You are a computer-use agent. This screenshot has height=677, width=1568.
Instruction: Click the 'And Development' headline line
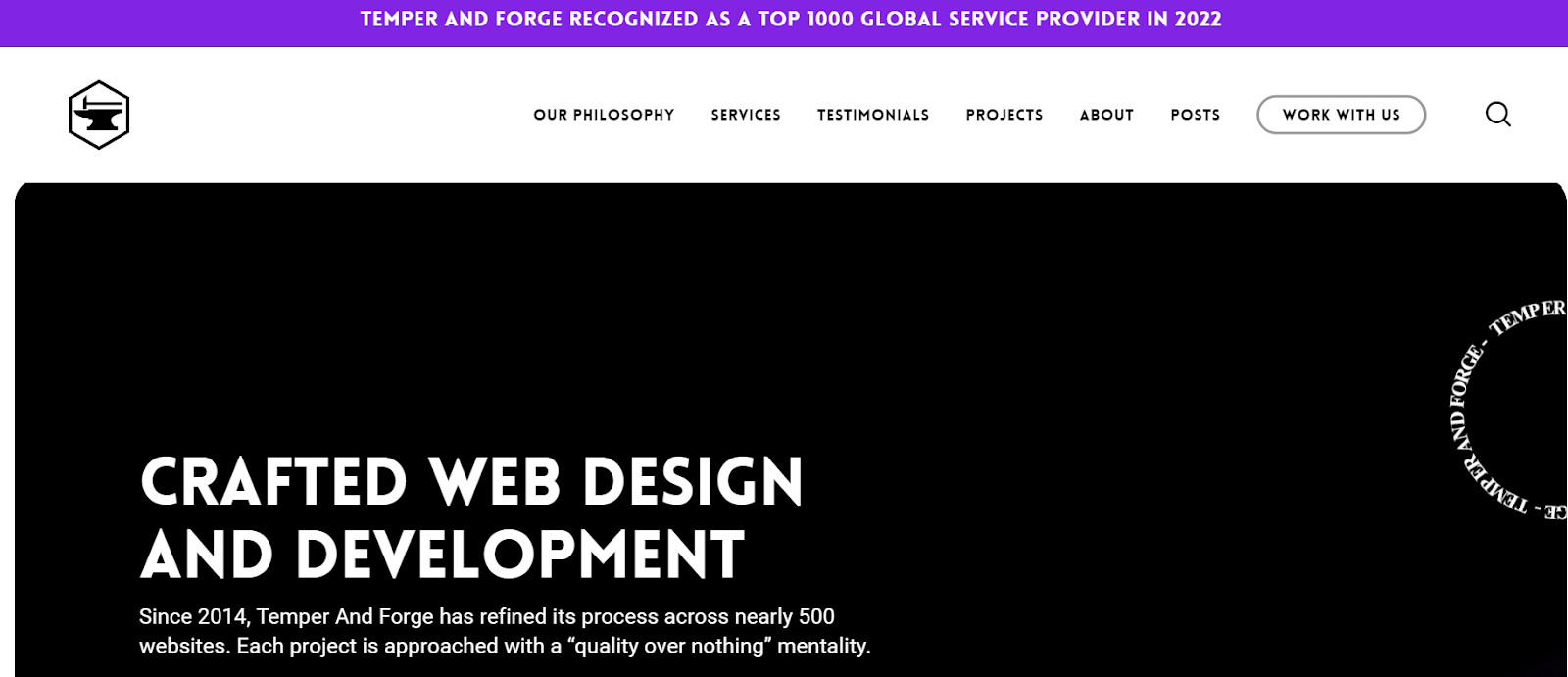pos(442,555)
